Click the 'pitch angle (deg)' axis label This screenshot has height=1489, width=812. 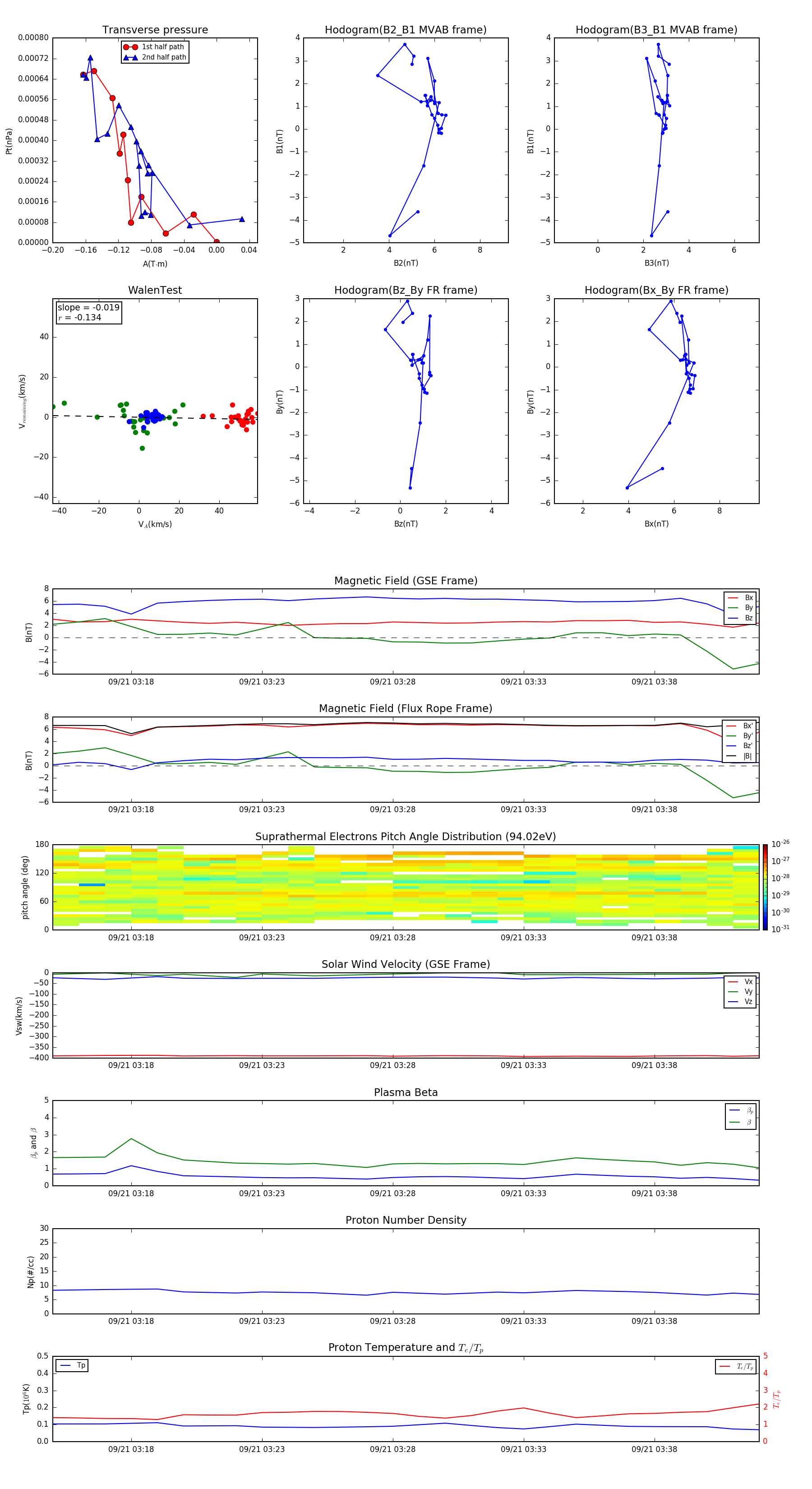(25, 887)
